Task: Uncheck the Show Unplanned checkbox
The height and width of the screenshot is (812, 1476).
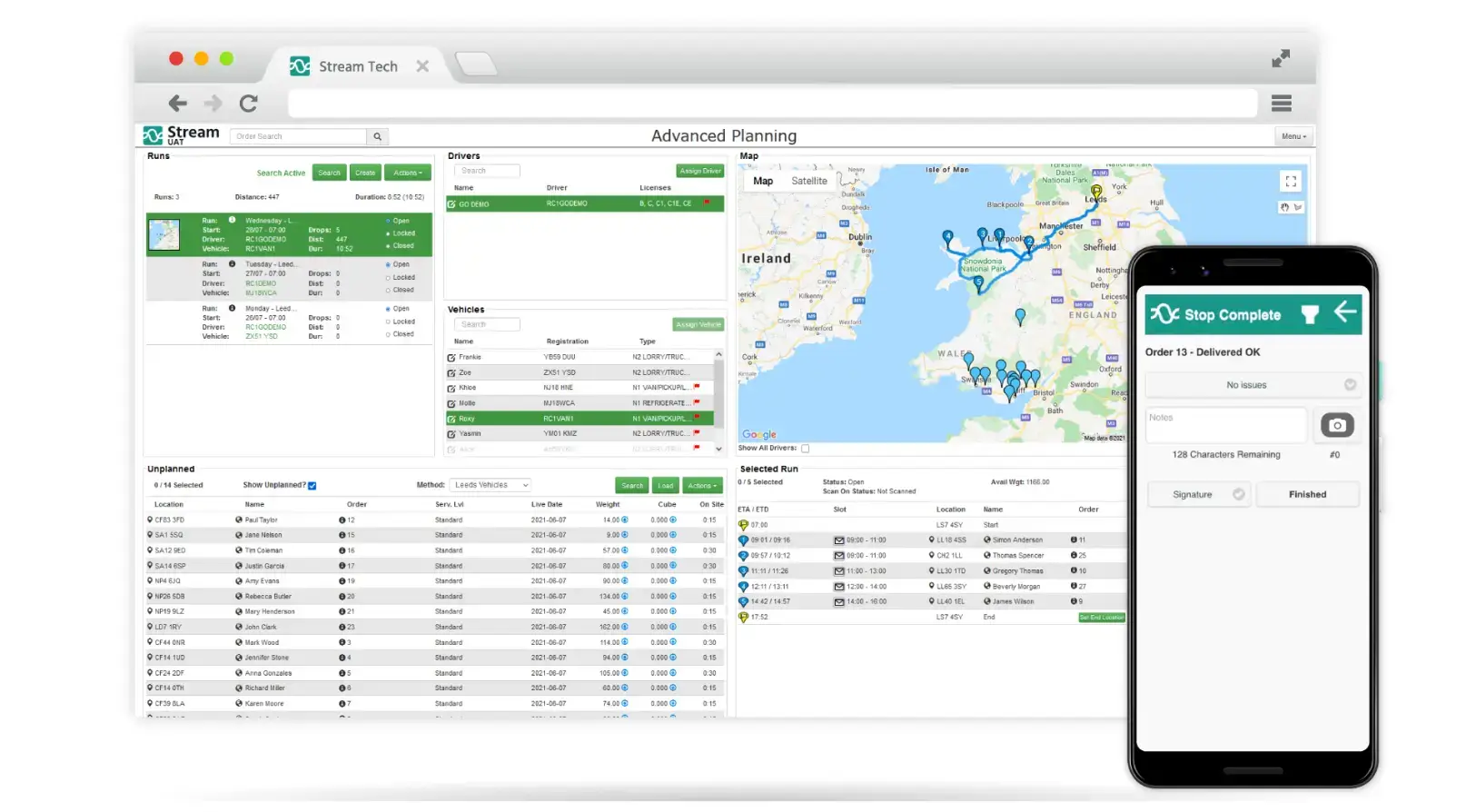Action: [312, 486]
